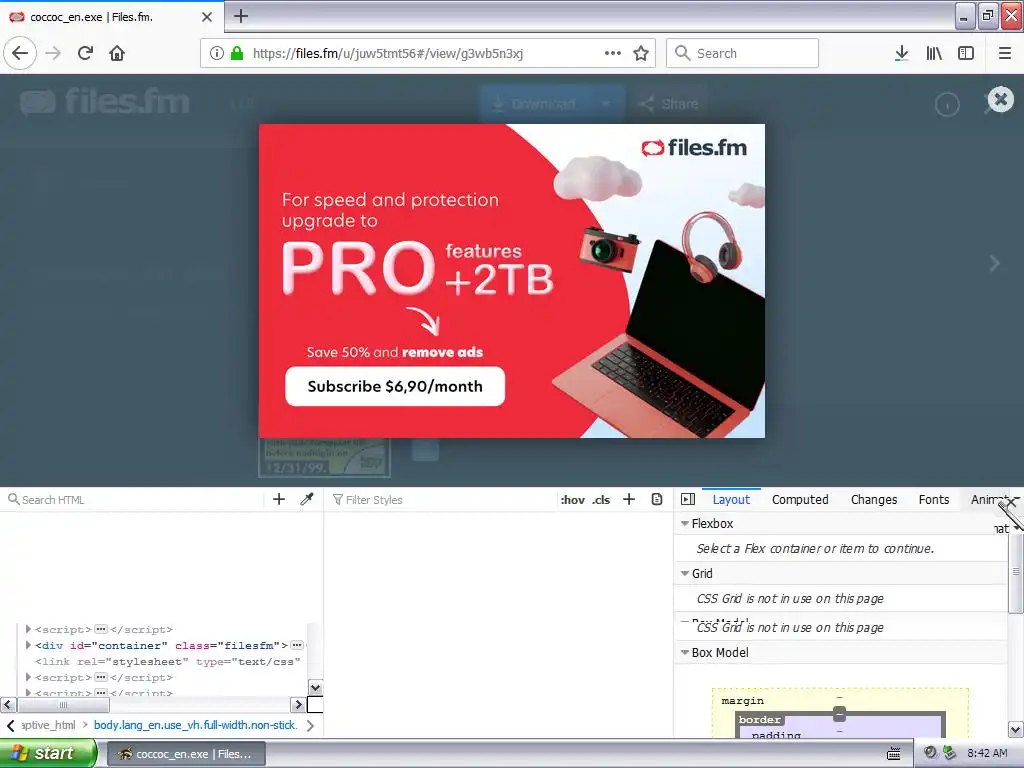Expand the div id container node
The width and height of the screenshot is (1024, 768).
pyautogui.click(x=28, y=645)
